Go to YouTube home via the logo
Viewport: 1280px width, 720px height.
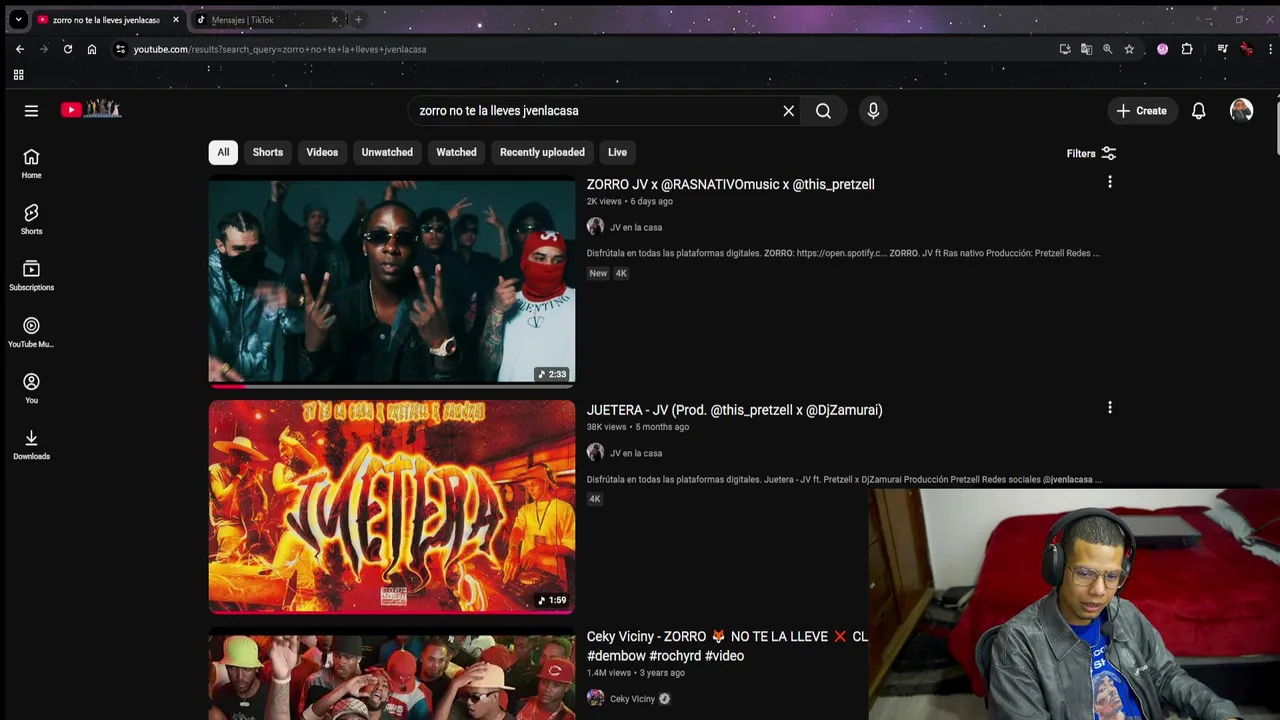pyautogui.click(x=91, y=110)
